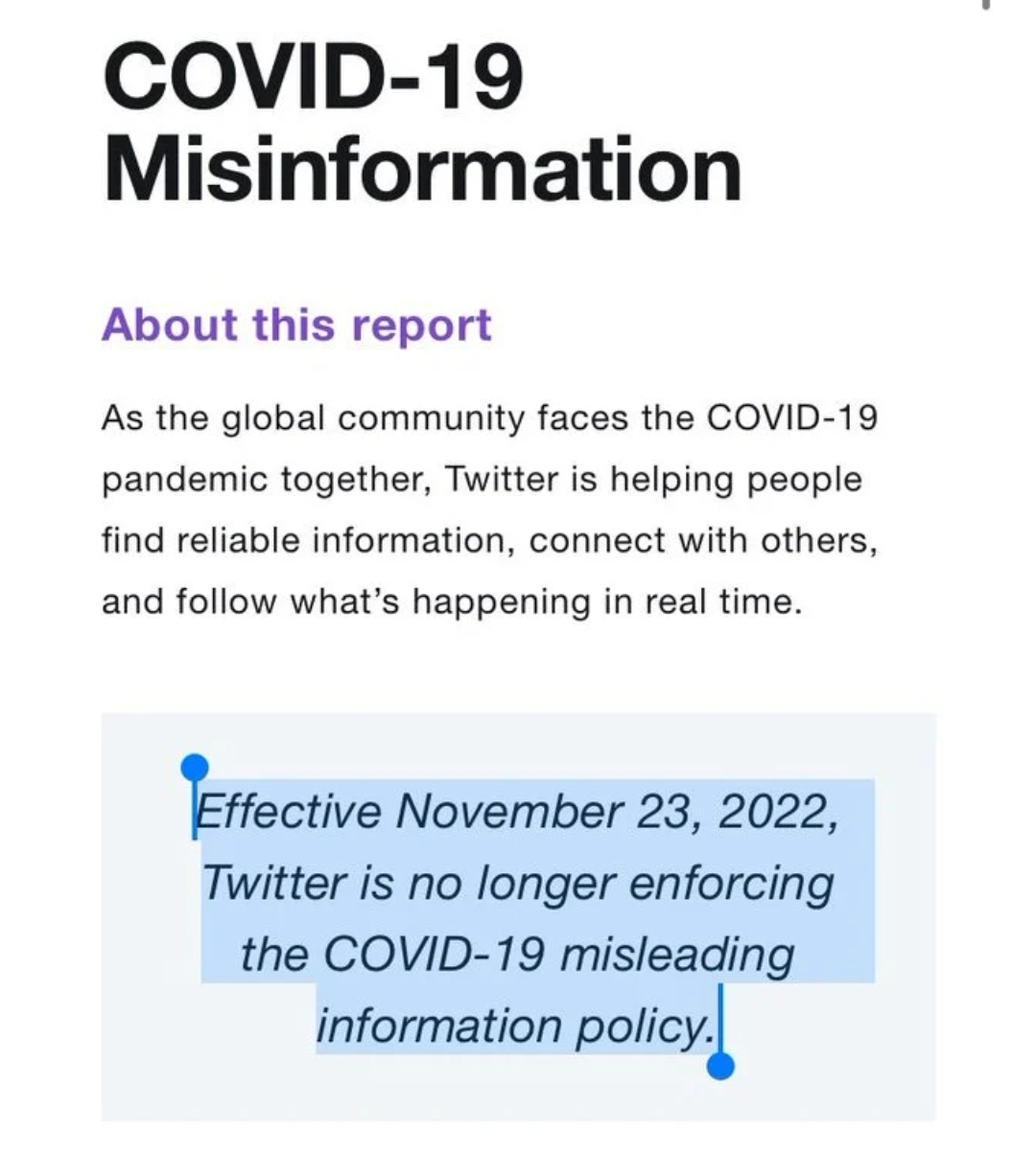Click the 'Misinformation' title word
Viewport: 1036px width, 1160px height.
point(422,170)
